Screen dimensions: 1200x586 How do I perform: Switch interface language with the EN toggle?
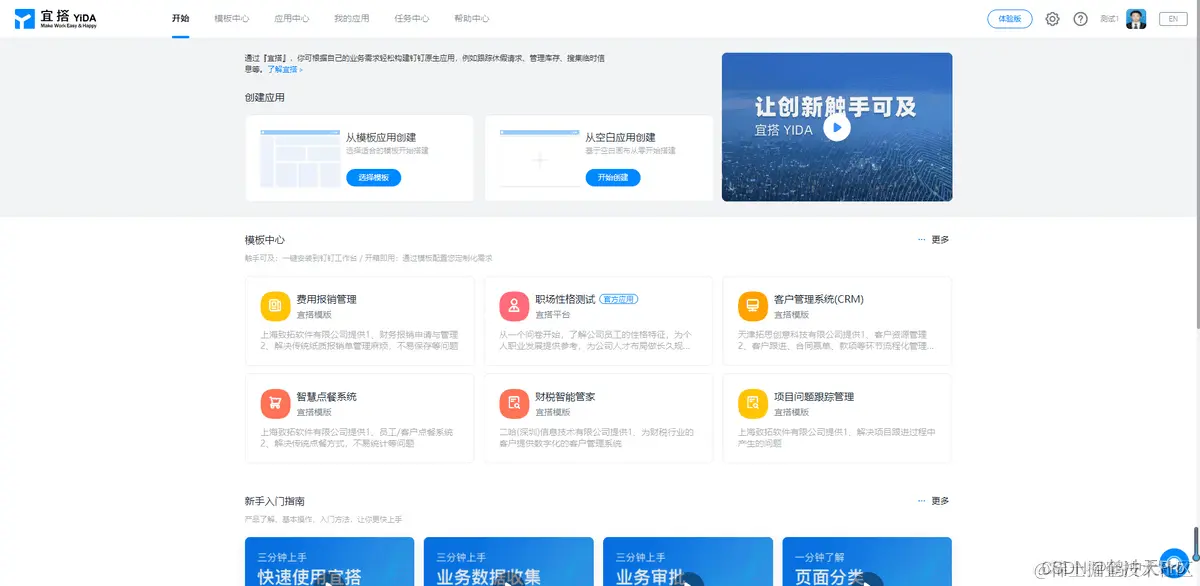tap(1172, 18)
